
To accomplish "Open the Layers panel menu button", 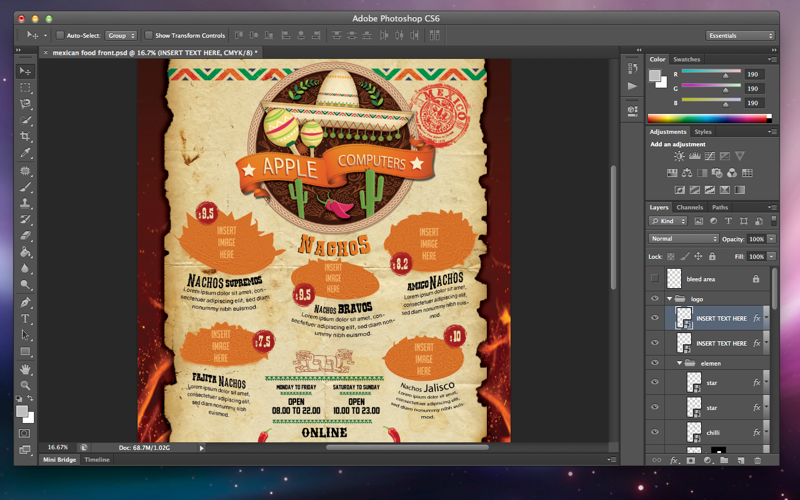I will pyautogui.click(x=773, y=207).
